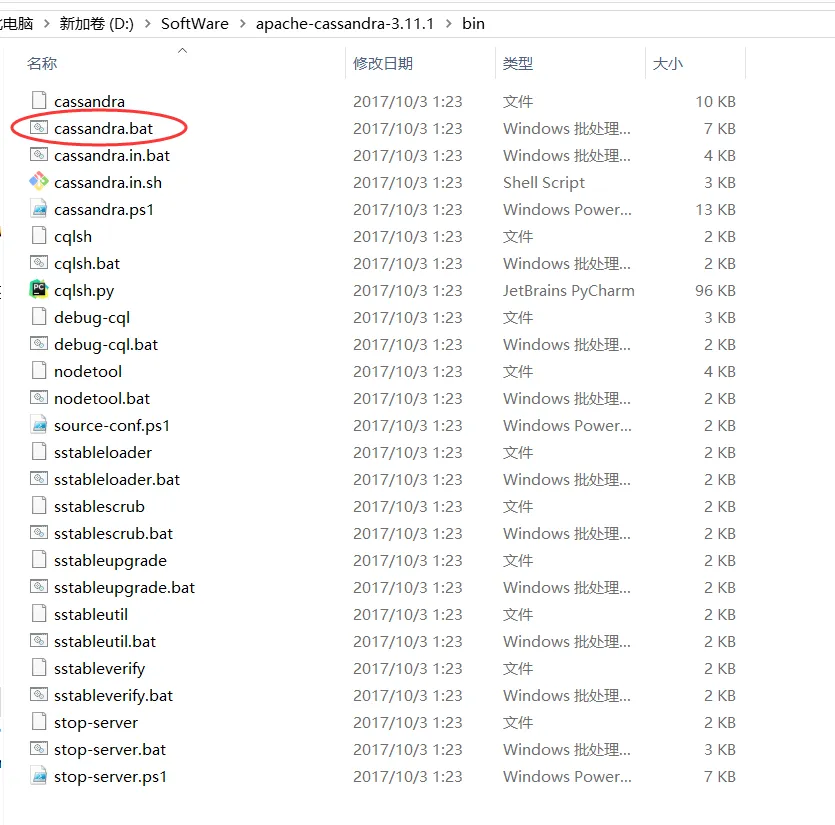Click the blank icon beside debug-cql
The height and width of the screenshot is (825, 835).
39,316
